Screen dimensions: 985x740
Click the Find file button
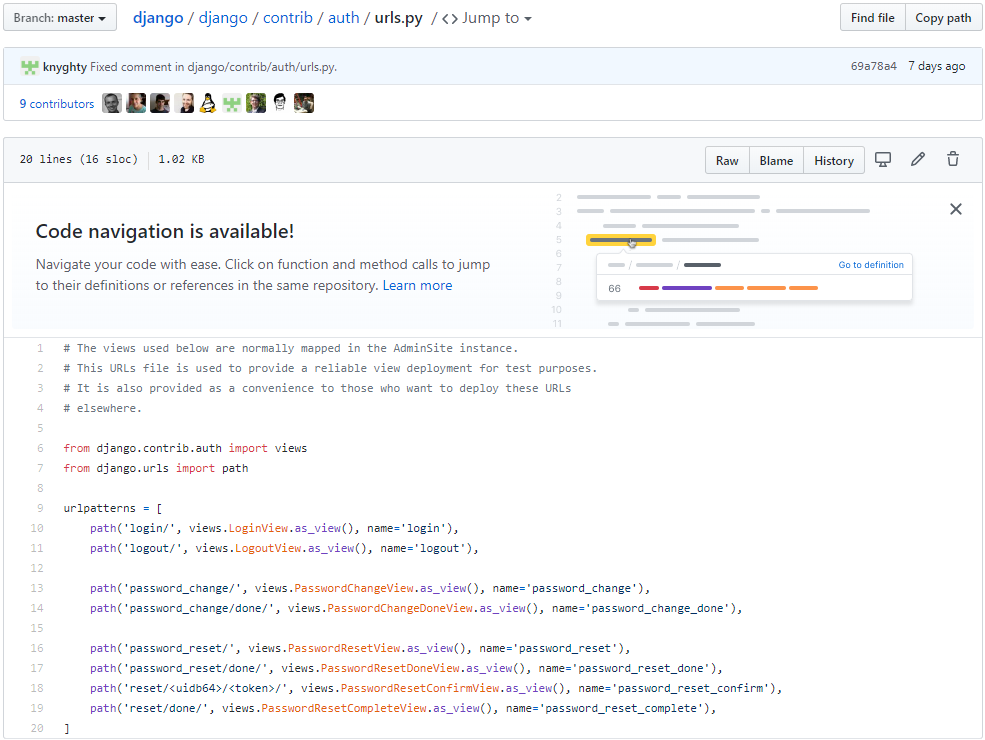pos(873,18)
